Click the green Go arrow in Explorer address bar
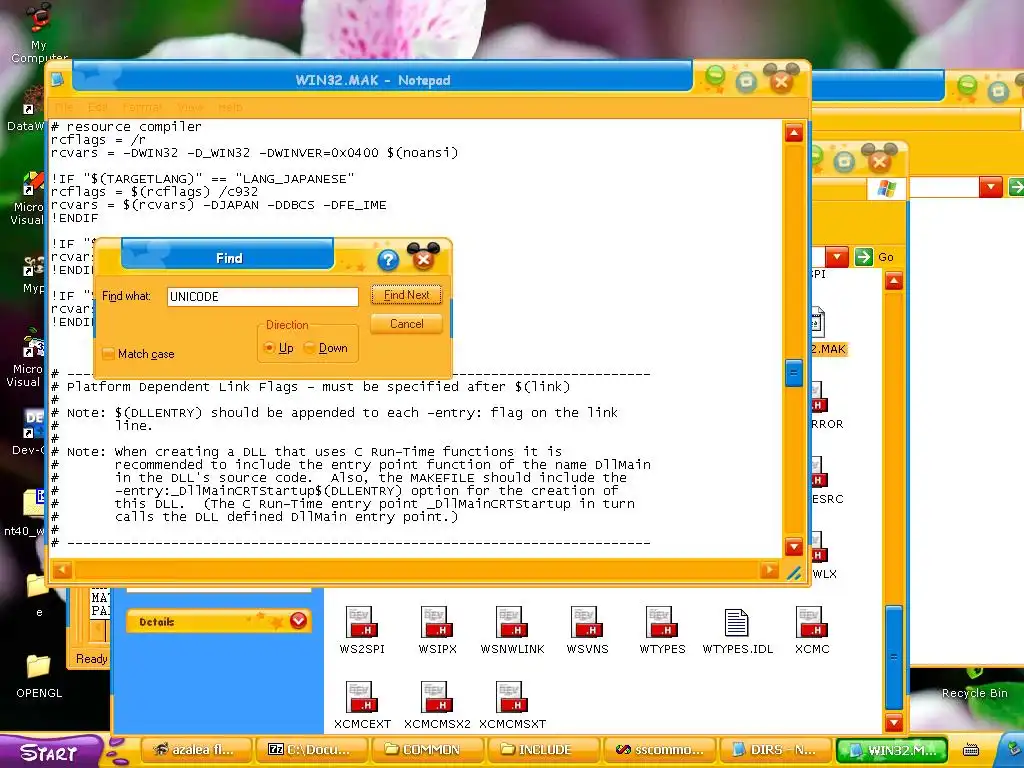 tap(863, 257)
